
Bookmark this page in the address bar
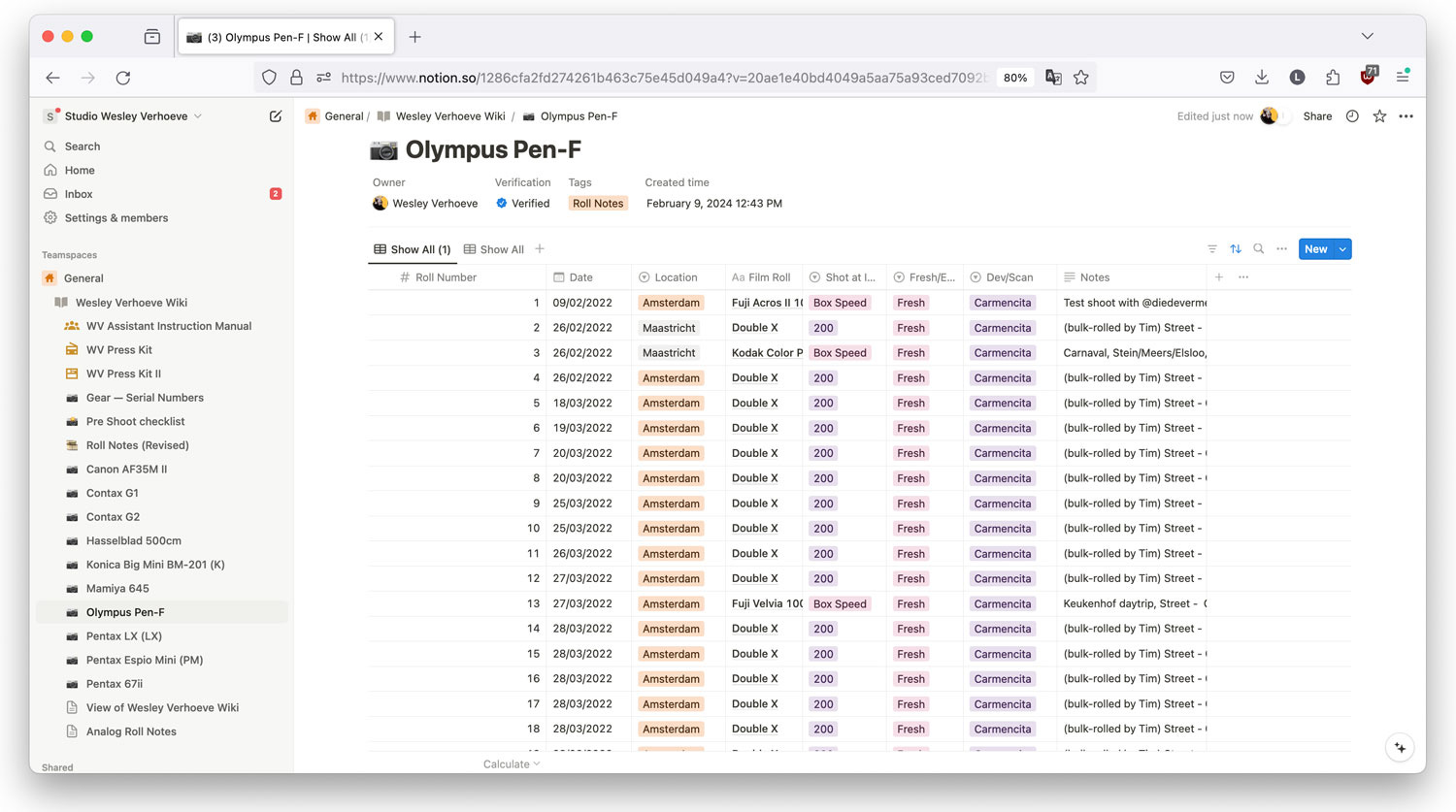[1081, 78]
